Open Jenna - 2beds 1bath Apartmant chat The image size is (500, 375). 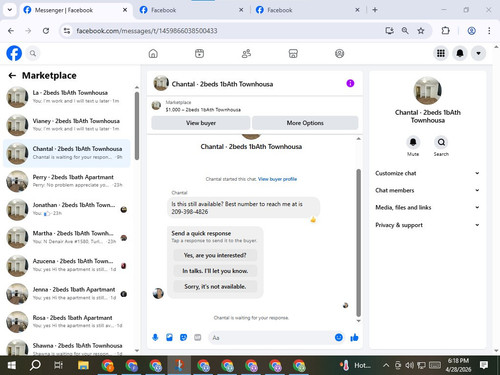coord(67,294)
